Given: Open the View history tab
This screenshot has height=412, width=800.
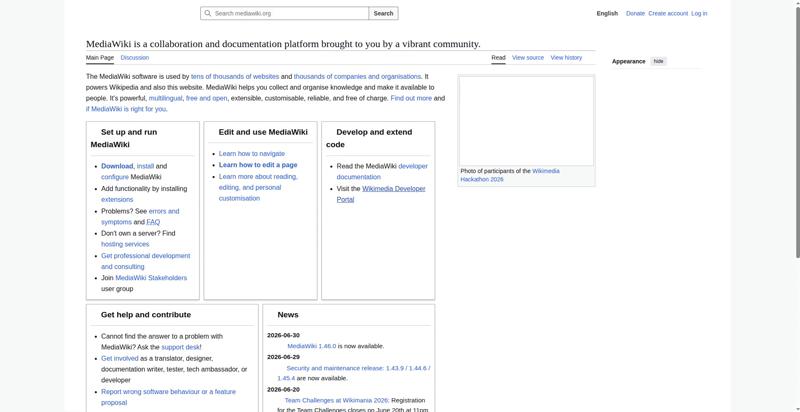Looking at the screenshot, I should pos(566,58).
